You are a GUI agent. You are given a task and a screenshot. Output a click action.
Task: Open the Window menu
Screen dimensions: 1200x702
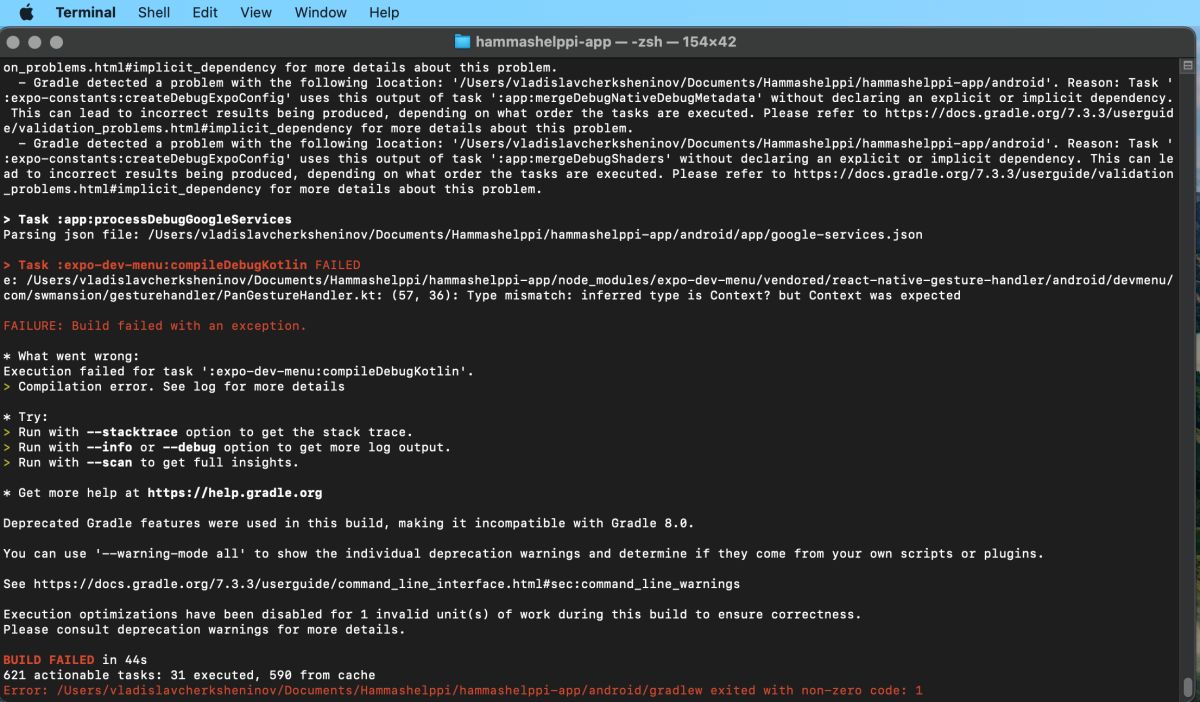[321, 13]
